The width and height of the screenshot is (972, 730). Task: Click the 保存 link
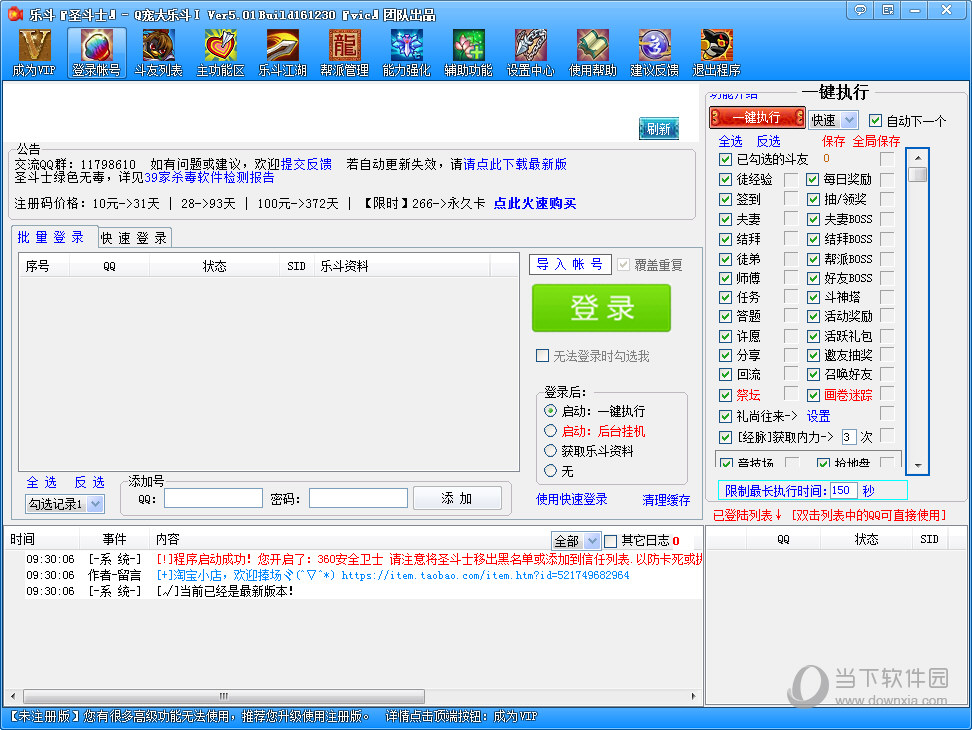(834, 141)
